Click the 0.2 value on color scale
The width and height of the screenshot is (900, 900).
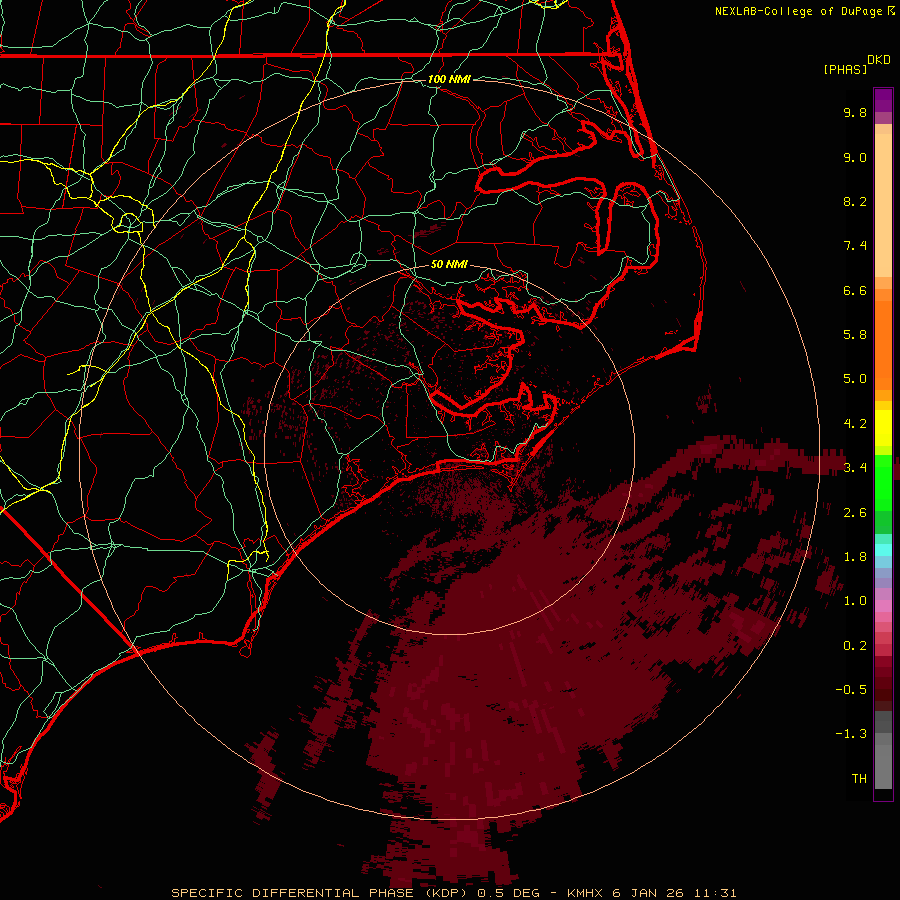pyautogui.click(x=855, y=646)
